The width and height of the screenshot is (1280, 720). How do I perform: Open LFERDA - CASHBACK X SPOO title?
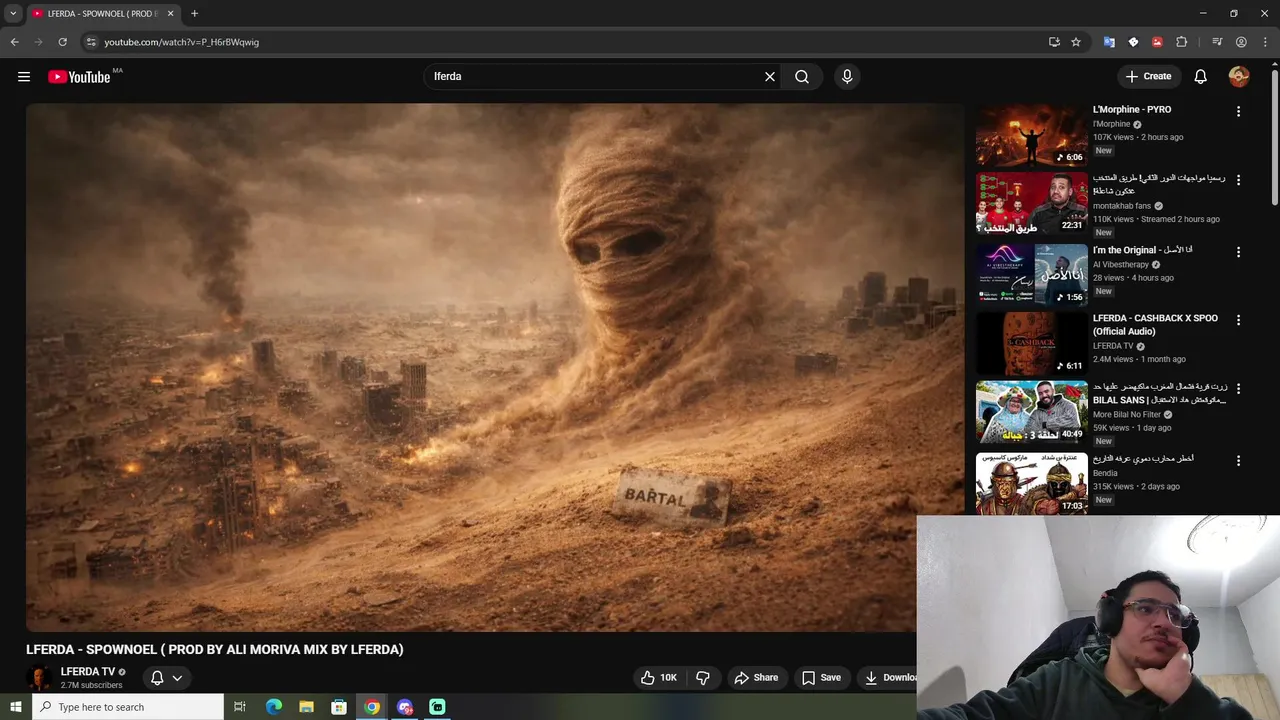pyautogui.click(x=1155, y=325)
